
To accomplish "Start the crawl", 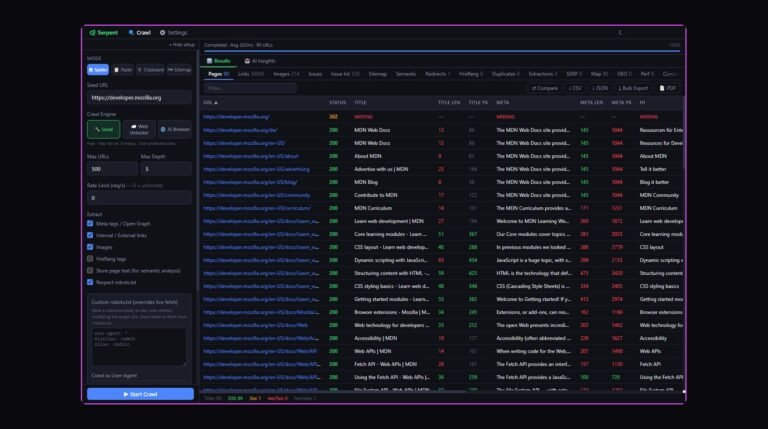I will pyautogui.click(x=140, y=394).
